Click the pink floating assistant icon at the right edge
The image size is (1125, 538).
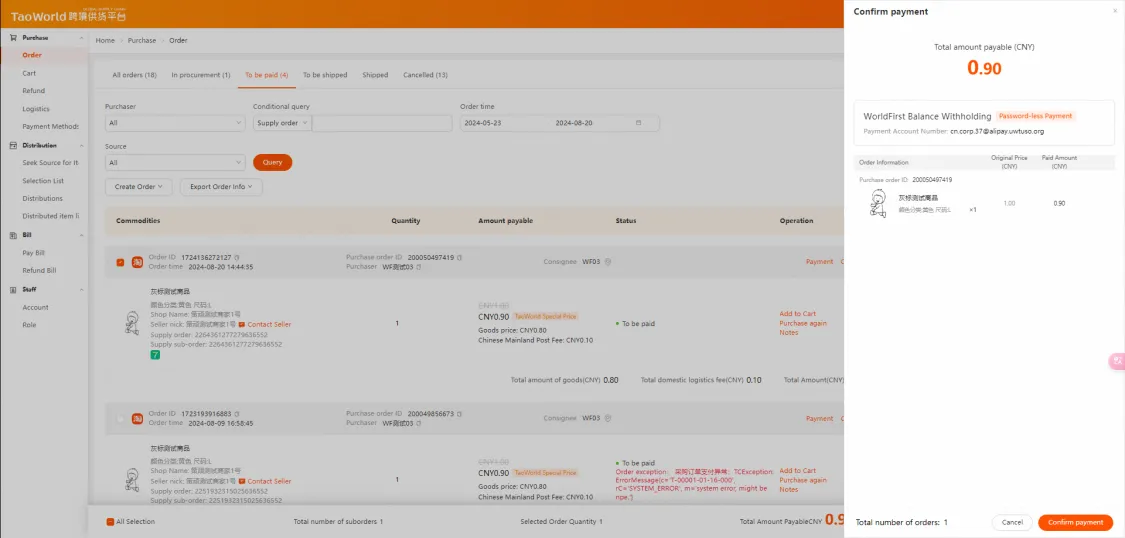click(1116, 362)
